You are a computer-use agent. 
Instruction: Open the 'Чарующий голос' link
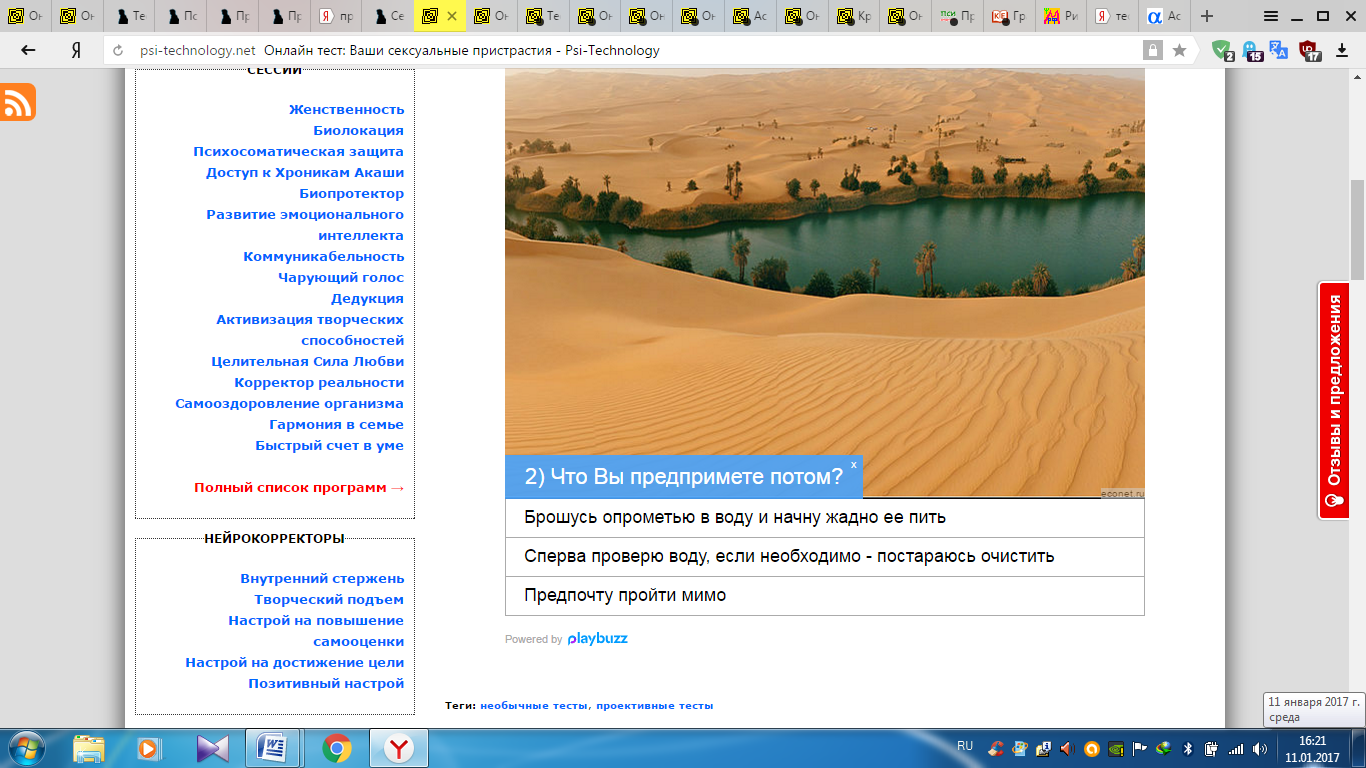(x=341, y=278)
